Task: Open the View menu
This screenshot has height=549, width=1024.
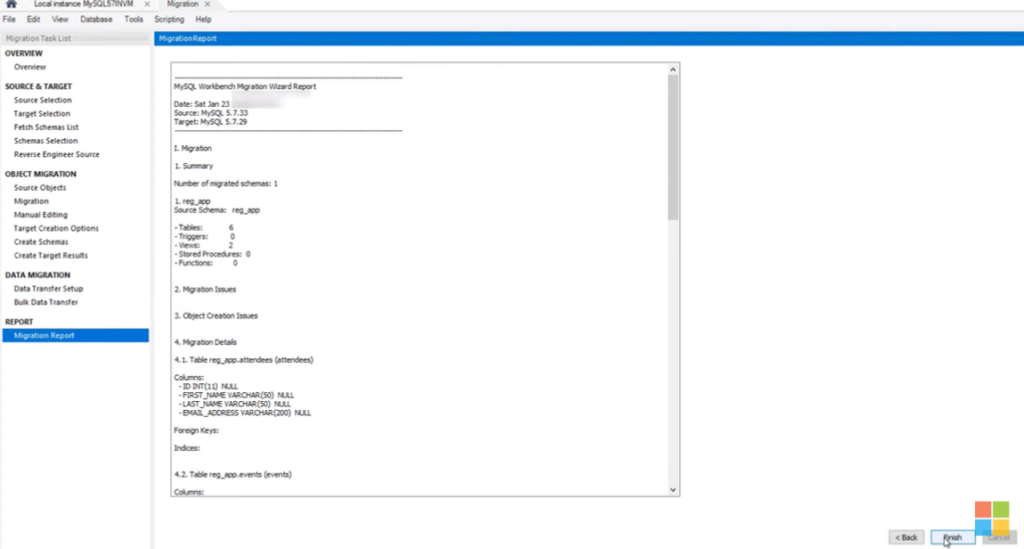Action: (x=60, y=20)
